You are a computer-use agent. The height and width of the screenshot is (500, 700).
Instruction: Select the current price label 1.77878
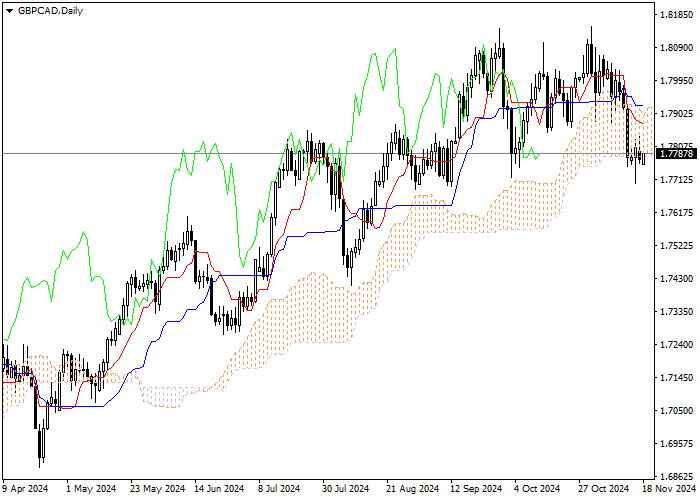point(677,154)
